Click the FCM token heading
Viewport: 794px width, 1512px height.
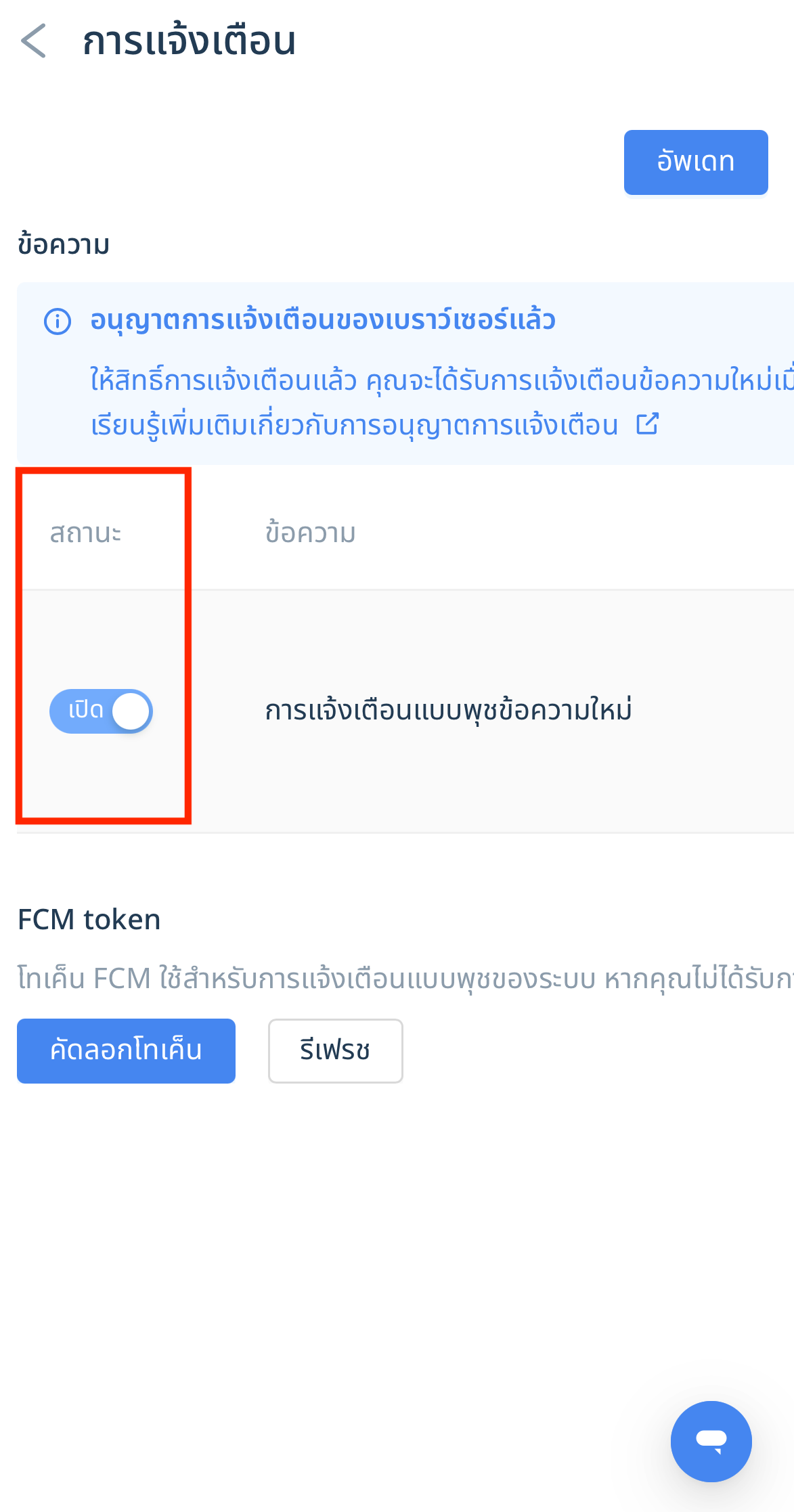pos(89,920)
